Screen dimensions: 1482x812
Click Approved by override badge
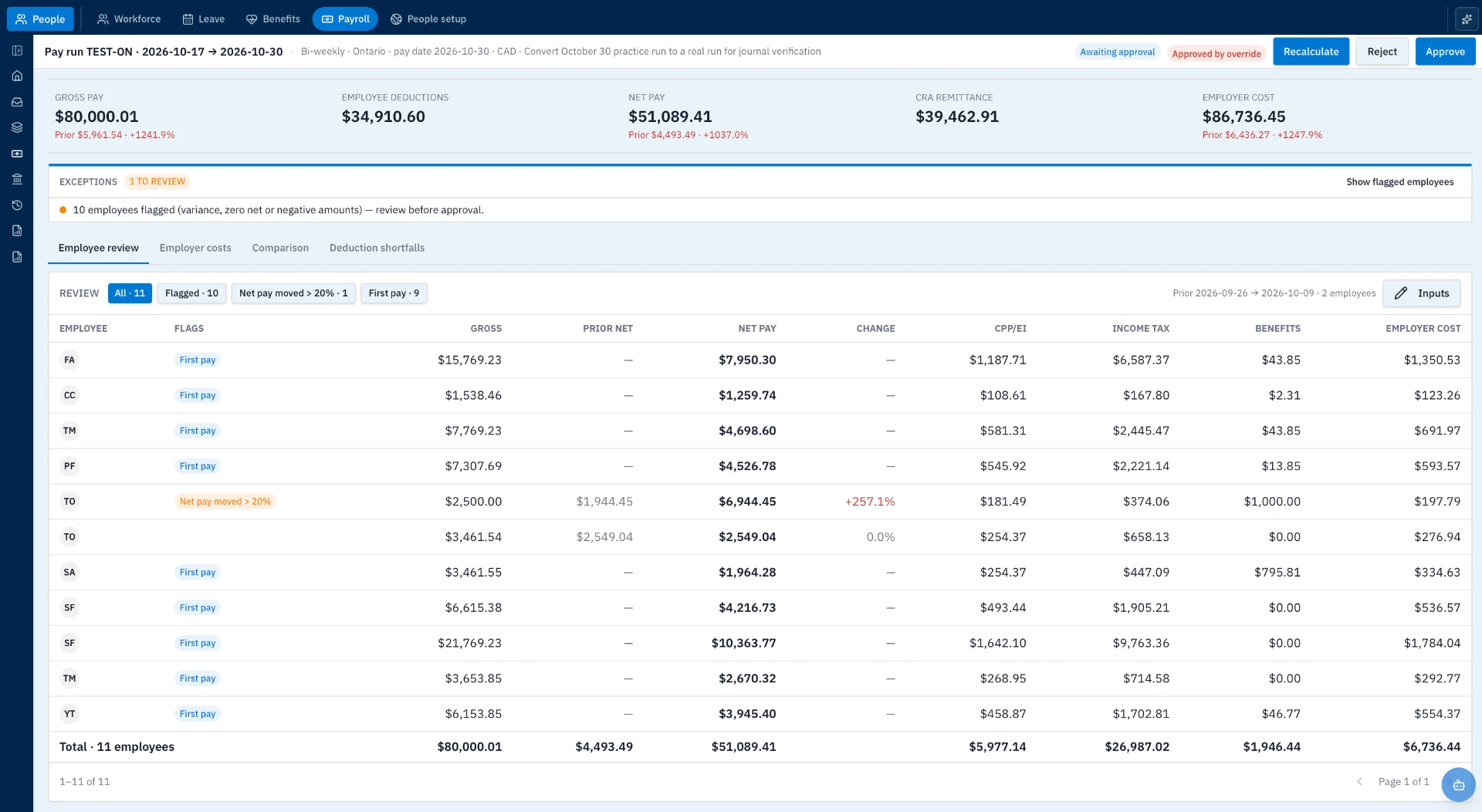tap(1216, 54)
